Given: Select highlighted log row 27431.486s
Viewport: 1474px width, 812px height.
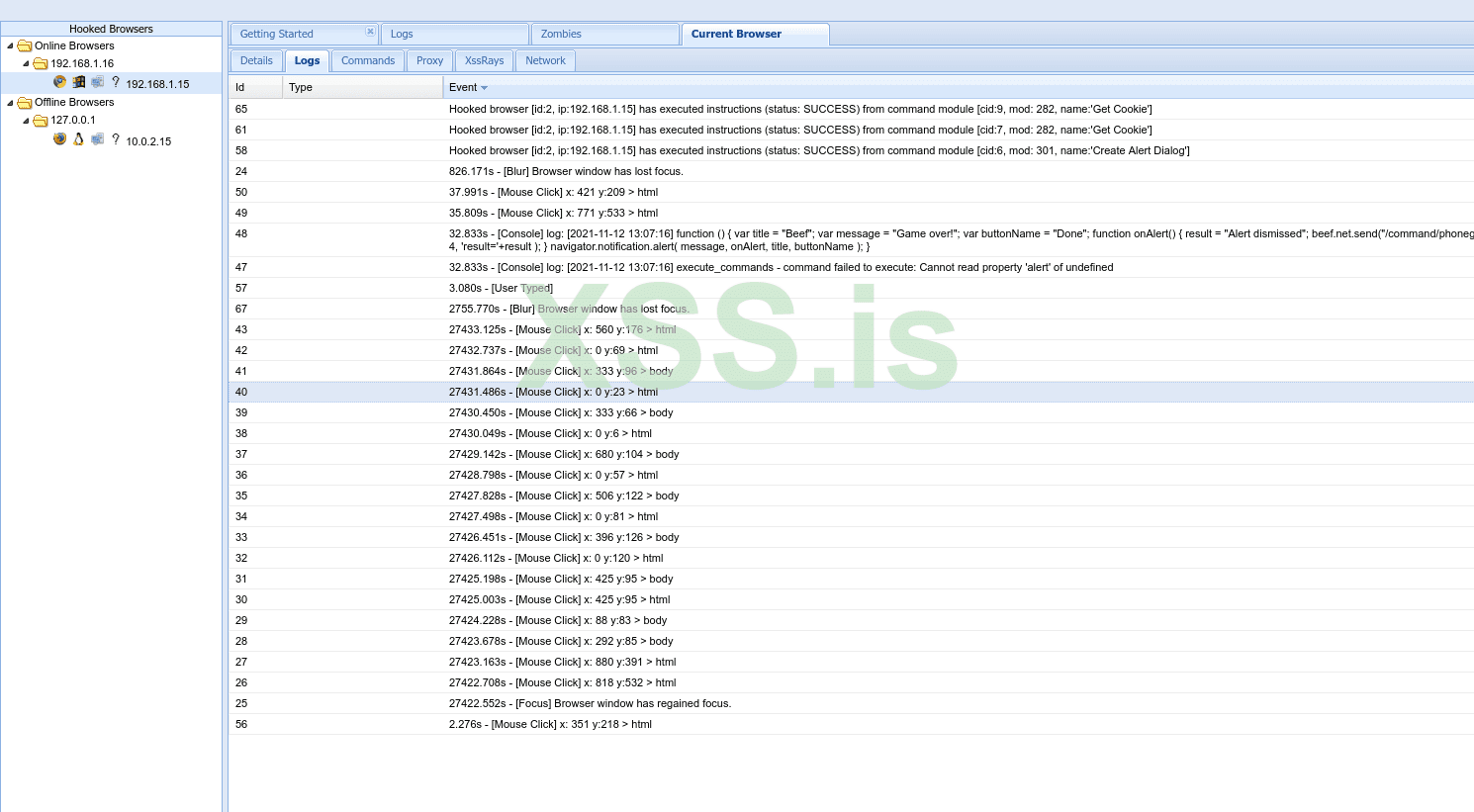Looking at the screenshot, I should click(x=852, y=392).
